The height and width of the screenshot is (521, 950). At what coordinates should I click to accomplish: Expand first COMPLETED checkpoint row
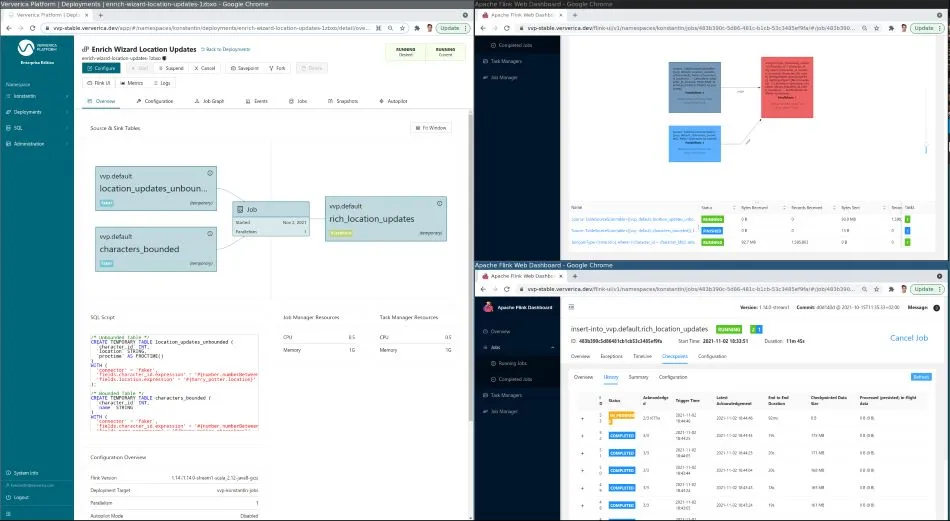(583, 436)
